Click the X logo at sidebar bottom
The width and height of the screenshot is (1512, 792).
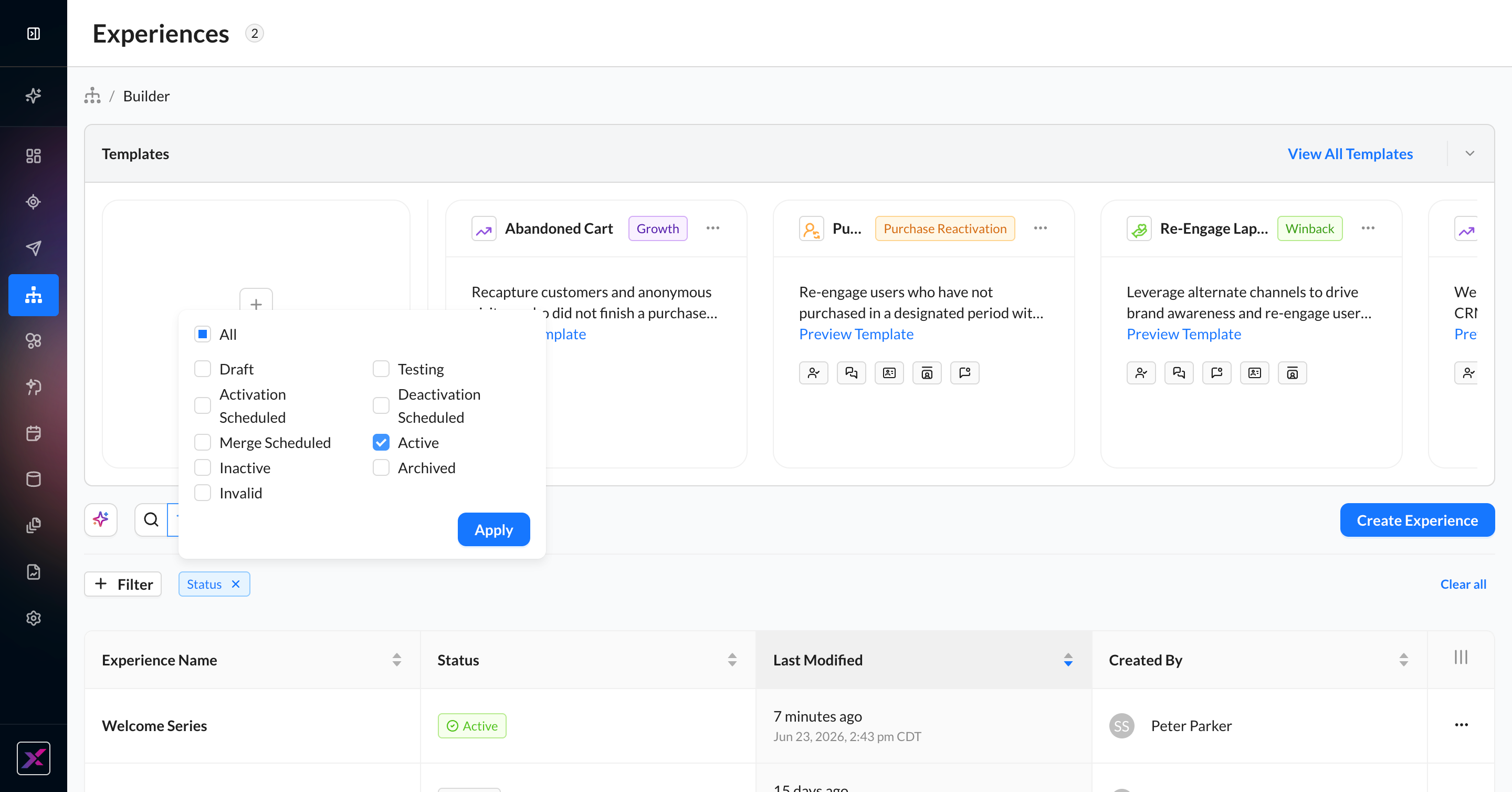34,758
